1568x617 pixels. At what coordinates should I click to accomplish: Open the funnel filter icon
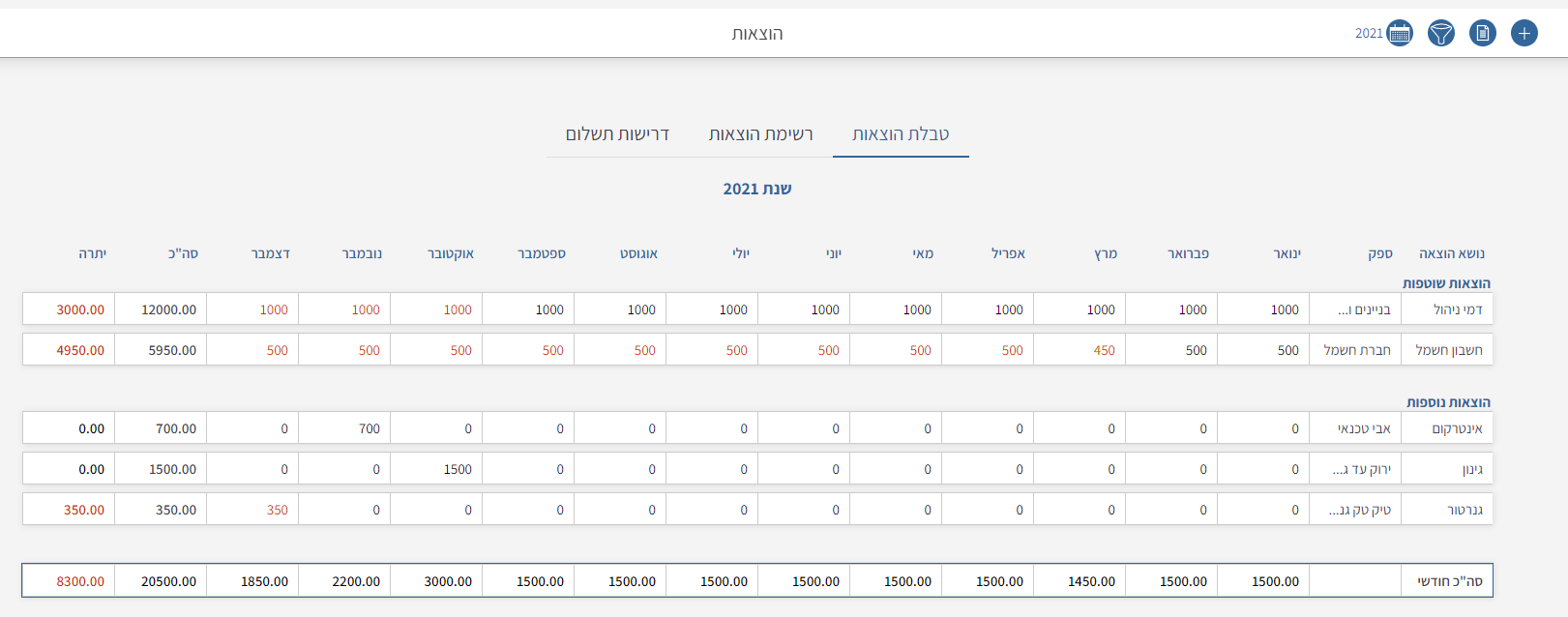(x=1440, y=34)
